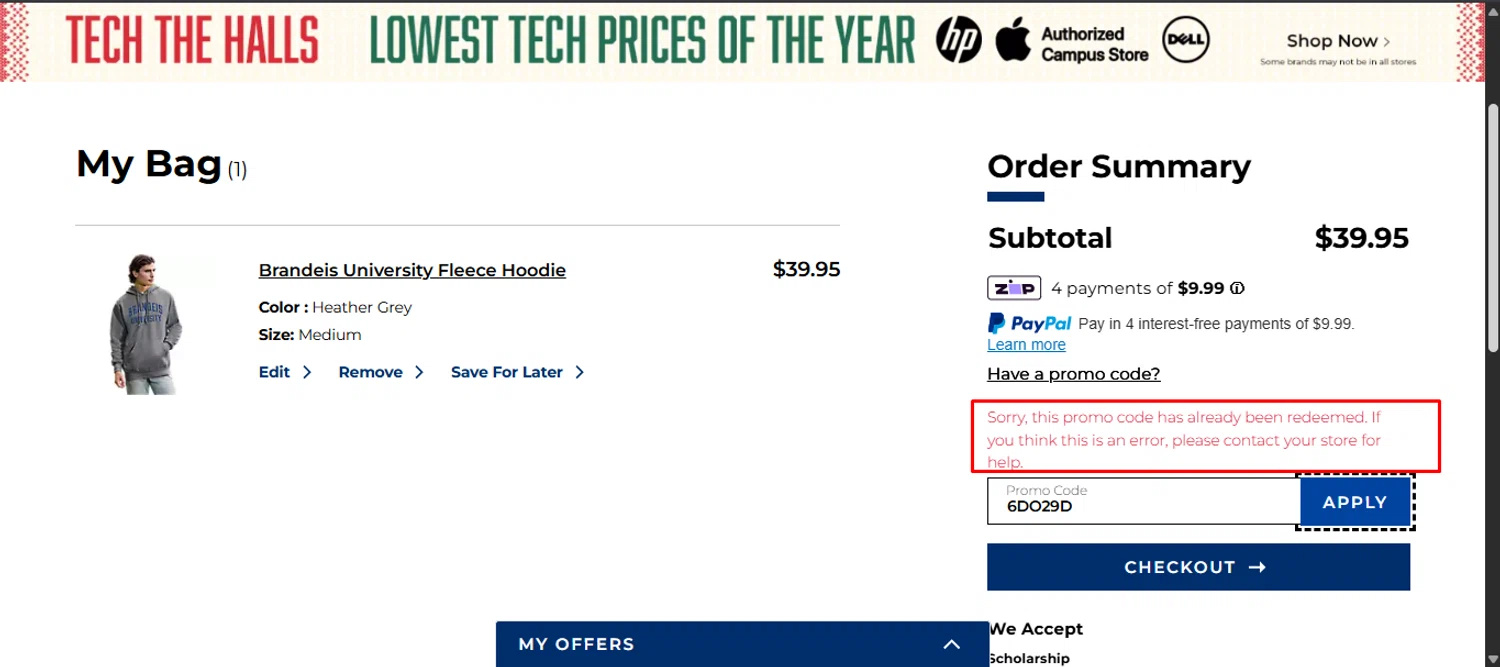Screen dimensions: 1500x667
Task: Click Shop Now in the banner
Action: (x=1337, y=41)
